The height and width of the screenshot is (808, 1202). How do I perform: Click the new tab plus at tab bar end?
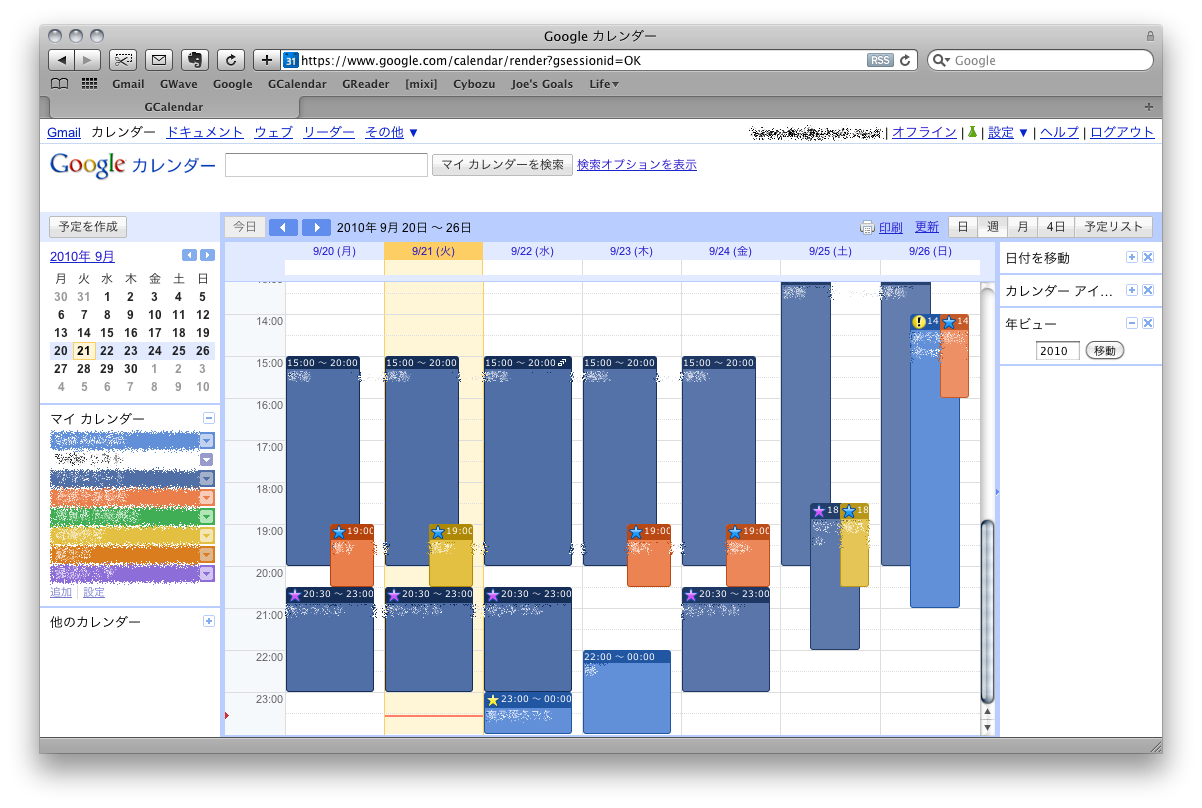coord(1148,106)
